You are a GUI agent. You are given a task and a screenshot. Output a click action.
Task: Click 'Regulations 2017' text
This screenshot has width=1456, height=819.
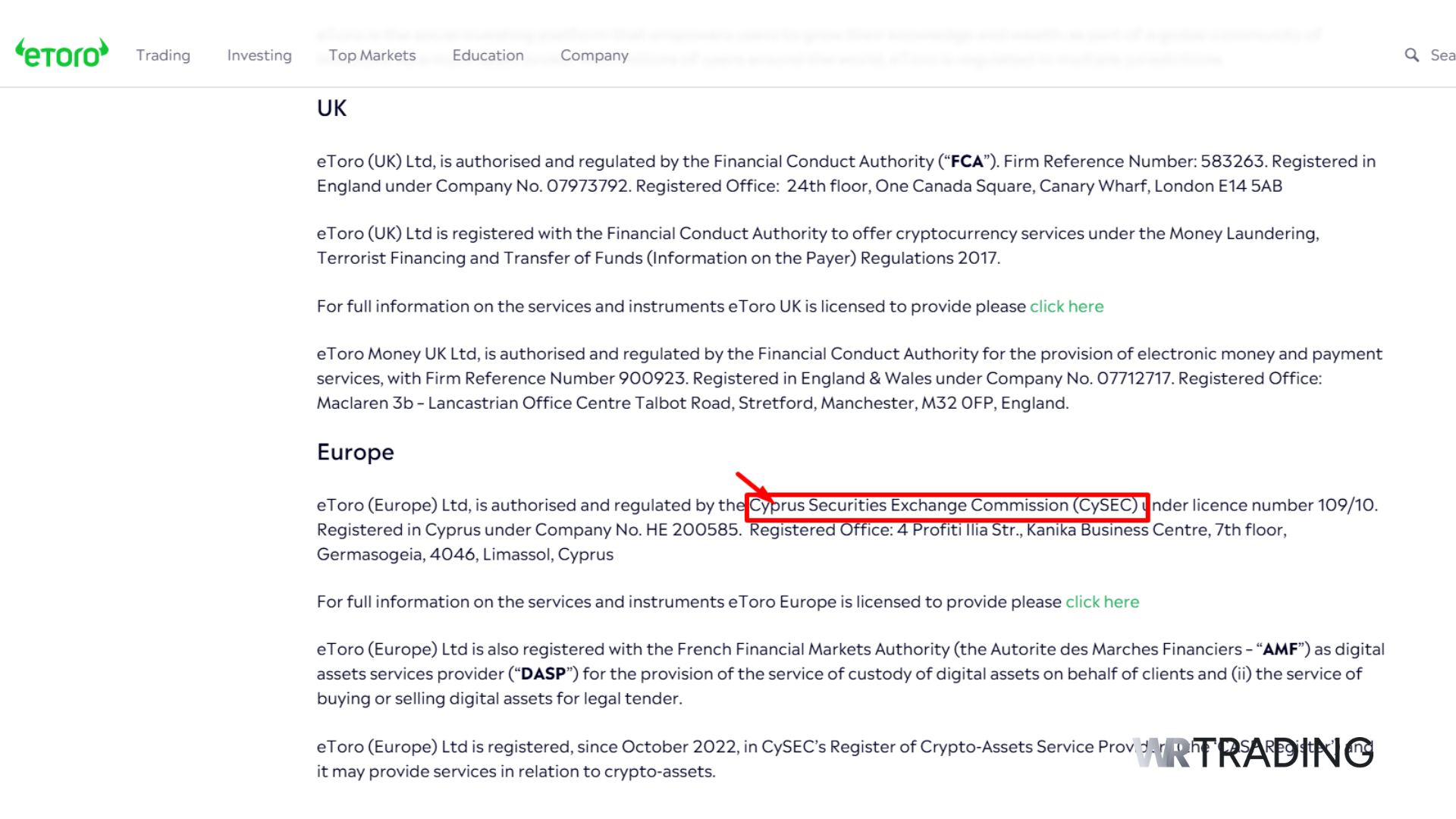929,258
